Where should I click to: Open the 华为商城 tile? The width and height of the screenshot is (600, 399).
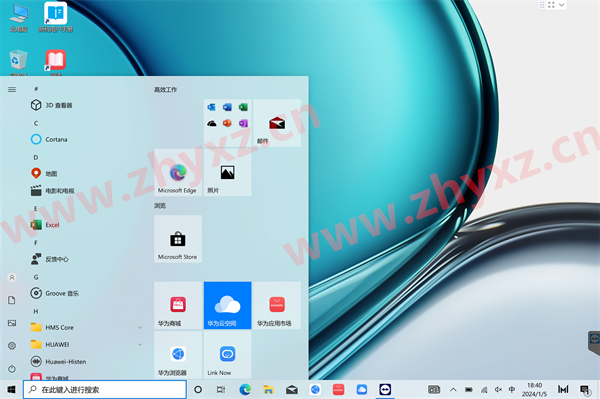178,305
